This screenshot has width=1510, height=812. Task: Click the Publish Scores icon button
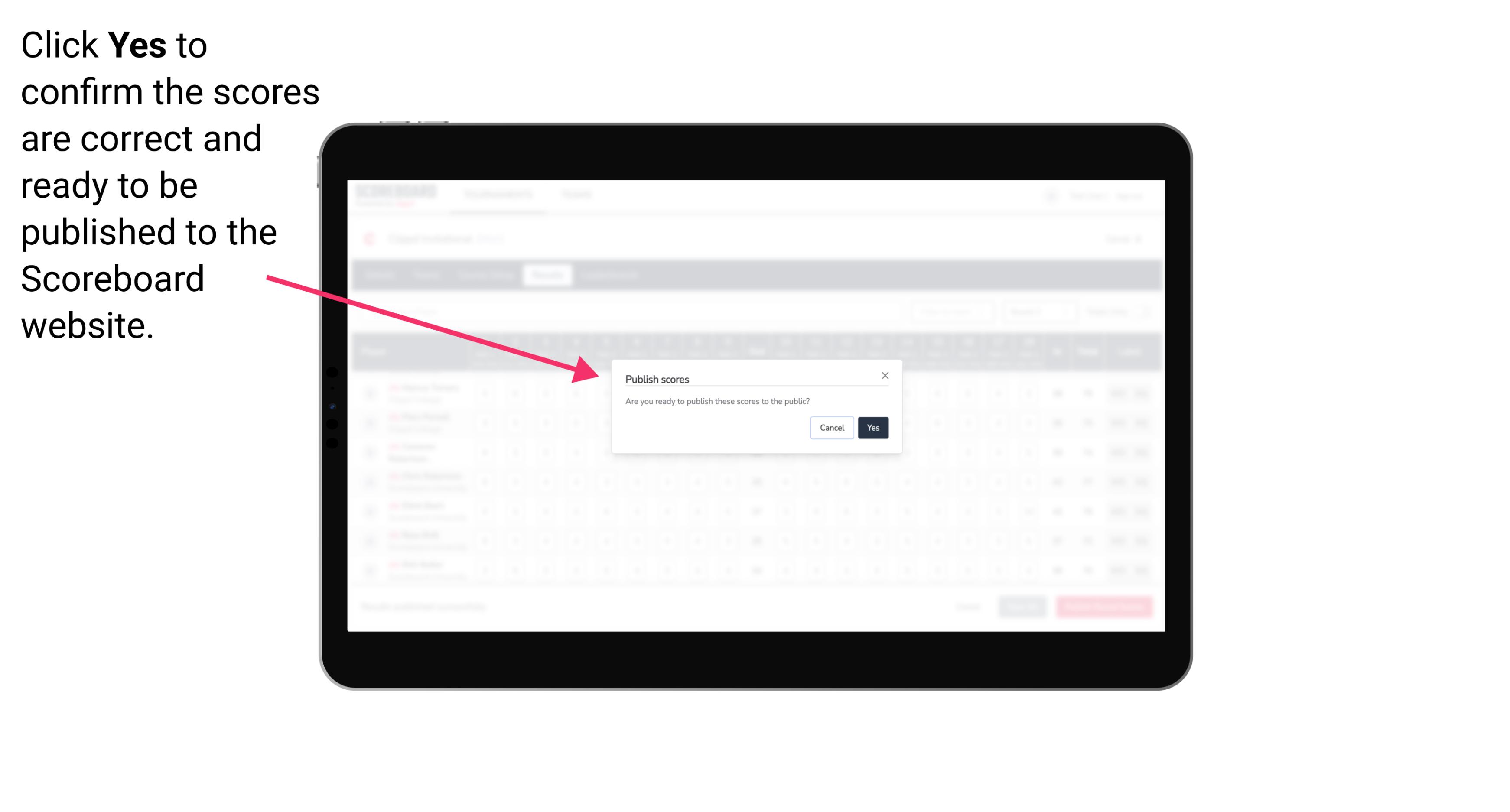[873, 427]
